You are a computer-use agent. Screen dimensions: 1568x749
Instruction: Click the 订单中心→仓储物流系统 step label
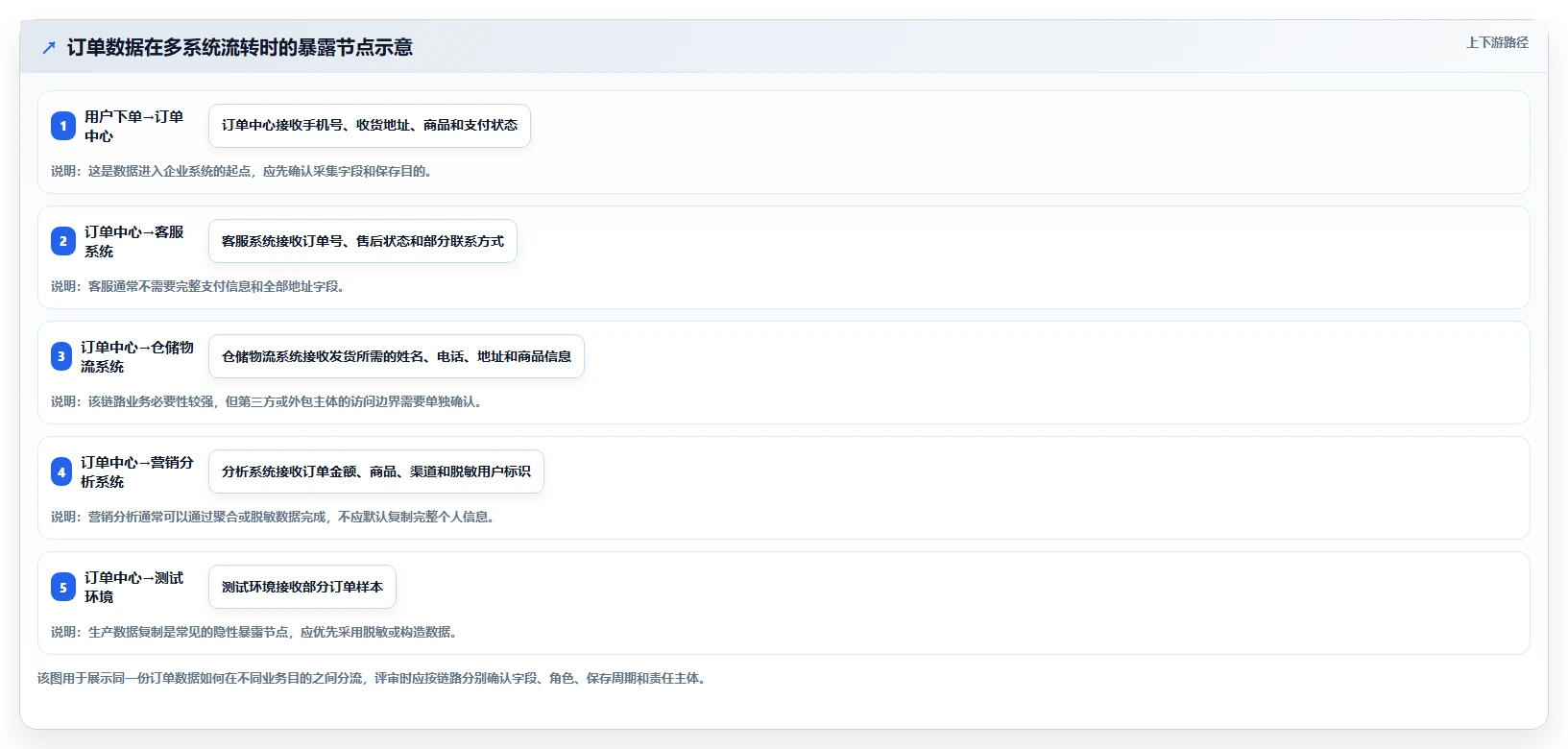click(x=137, y=356)
